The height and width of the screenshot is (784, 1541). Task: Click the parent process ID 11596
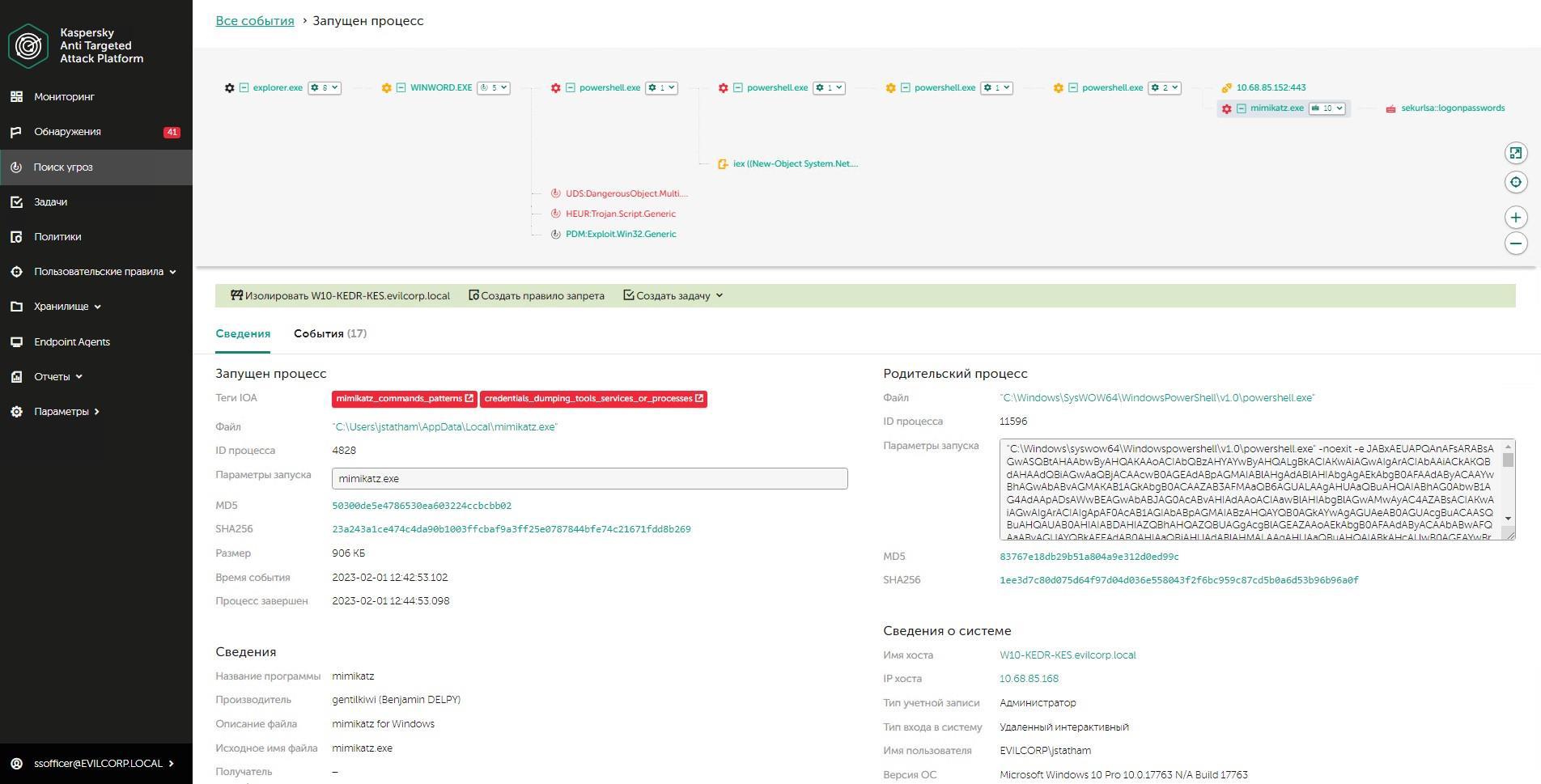tap(1013, 422)
